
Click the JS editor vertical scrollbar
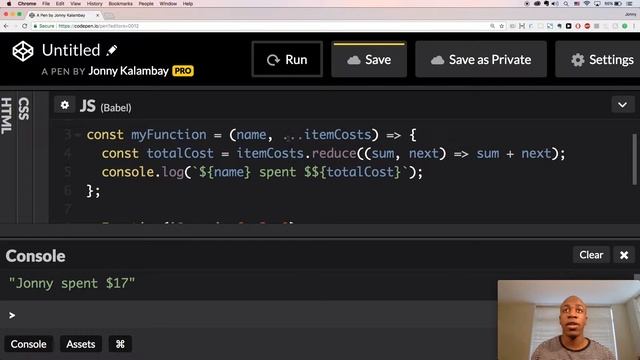(634, 159)
